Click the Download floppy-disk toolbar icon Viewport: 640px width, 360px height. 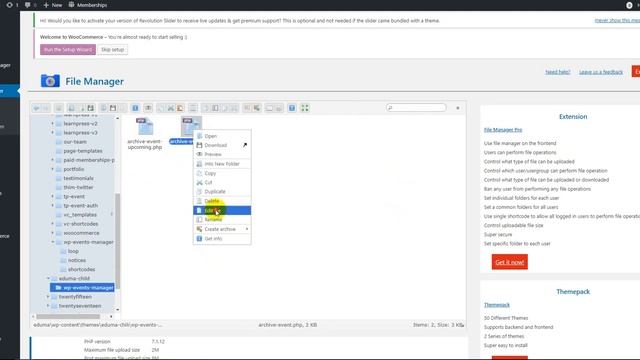(x=113, y=108)
